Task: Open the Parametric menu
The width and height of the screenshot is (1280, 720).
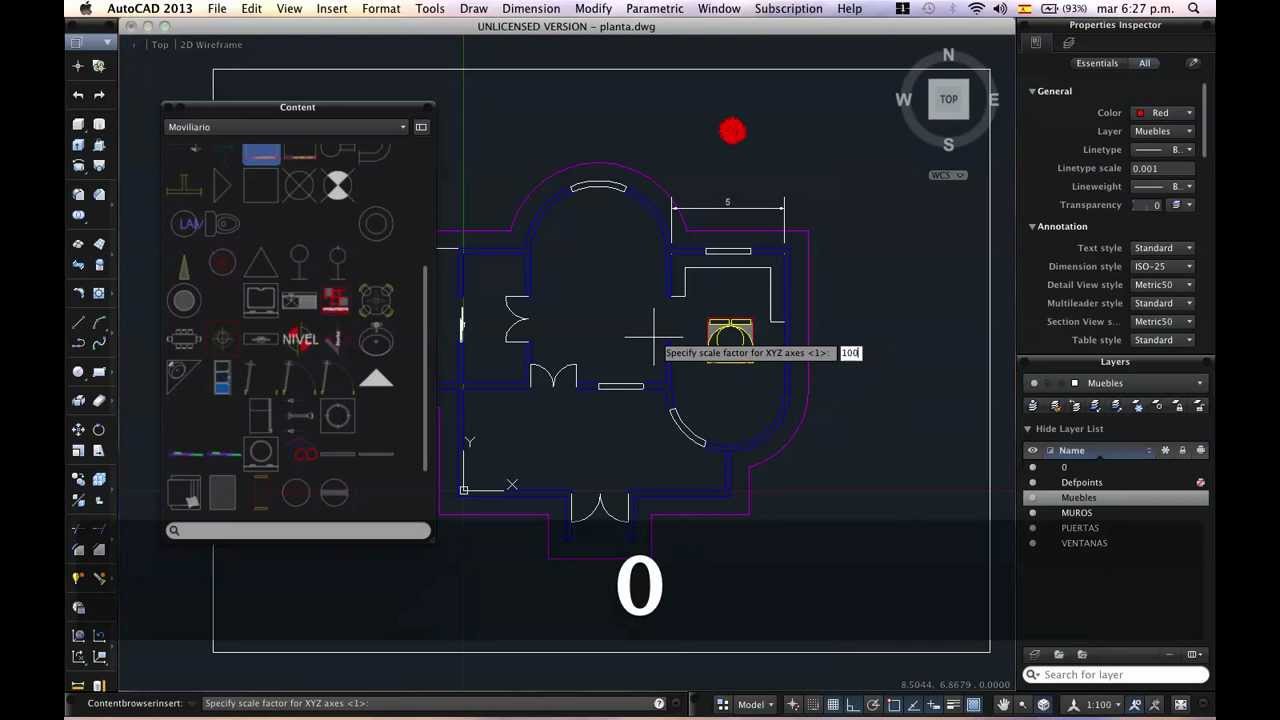Action: pos(655,9)
